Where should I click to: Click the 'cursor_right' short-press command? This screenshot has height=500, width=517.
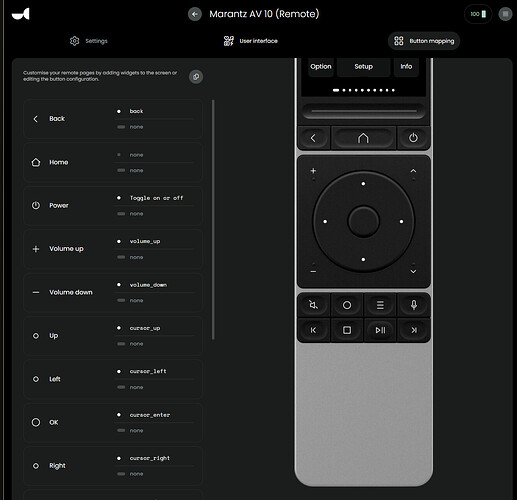point(150,458)
